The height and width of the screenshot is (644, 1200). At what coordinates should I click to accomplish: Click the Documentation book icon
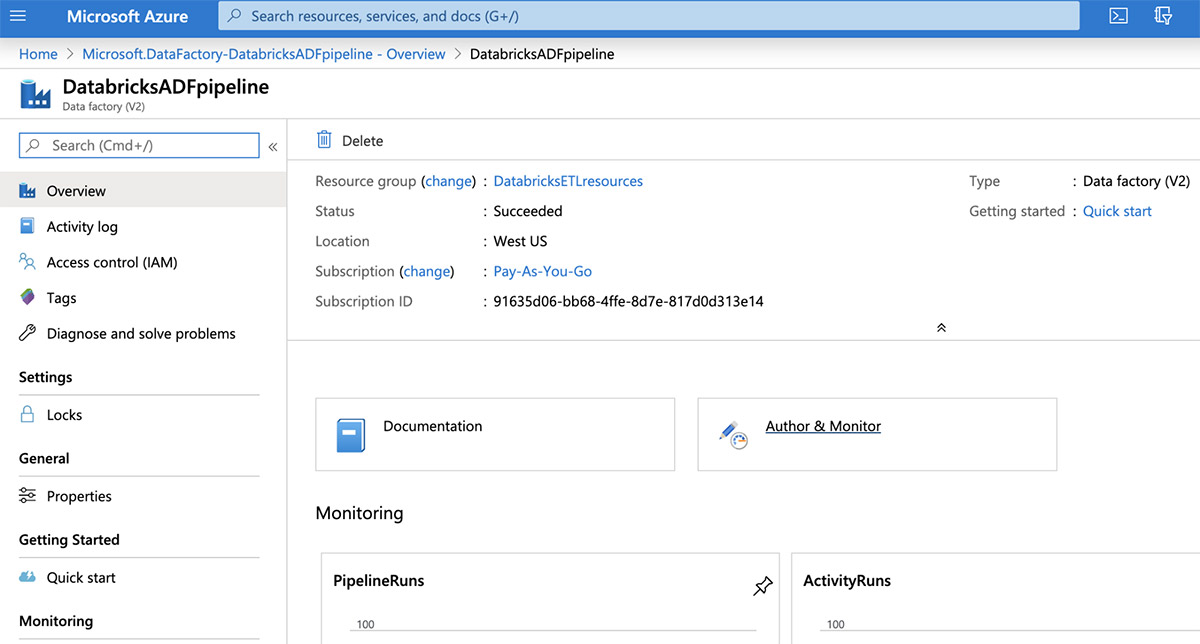coord(350,435)
